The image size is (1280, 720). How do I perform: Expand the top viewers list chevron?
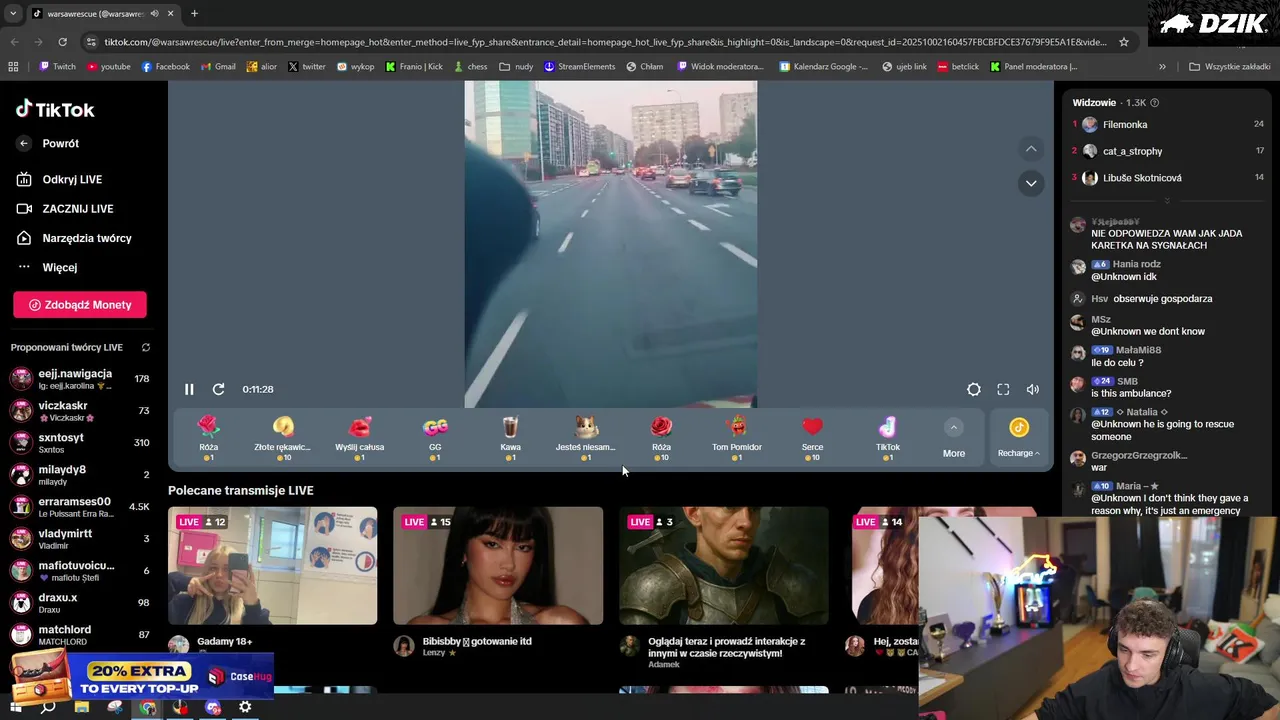pyautogui.click(x=1167, y=200)
